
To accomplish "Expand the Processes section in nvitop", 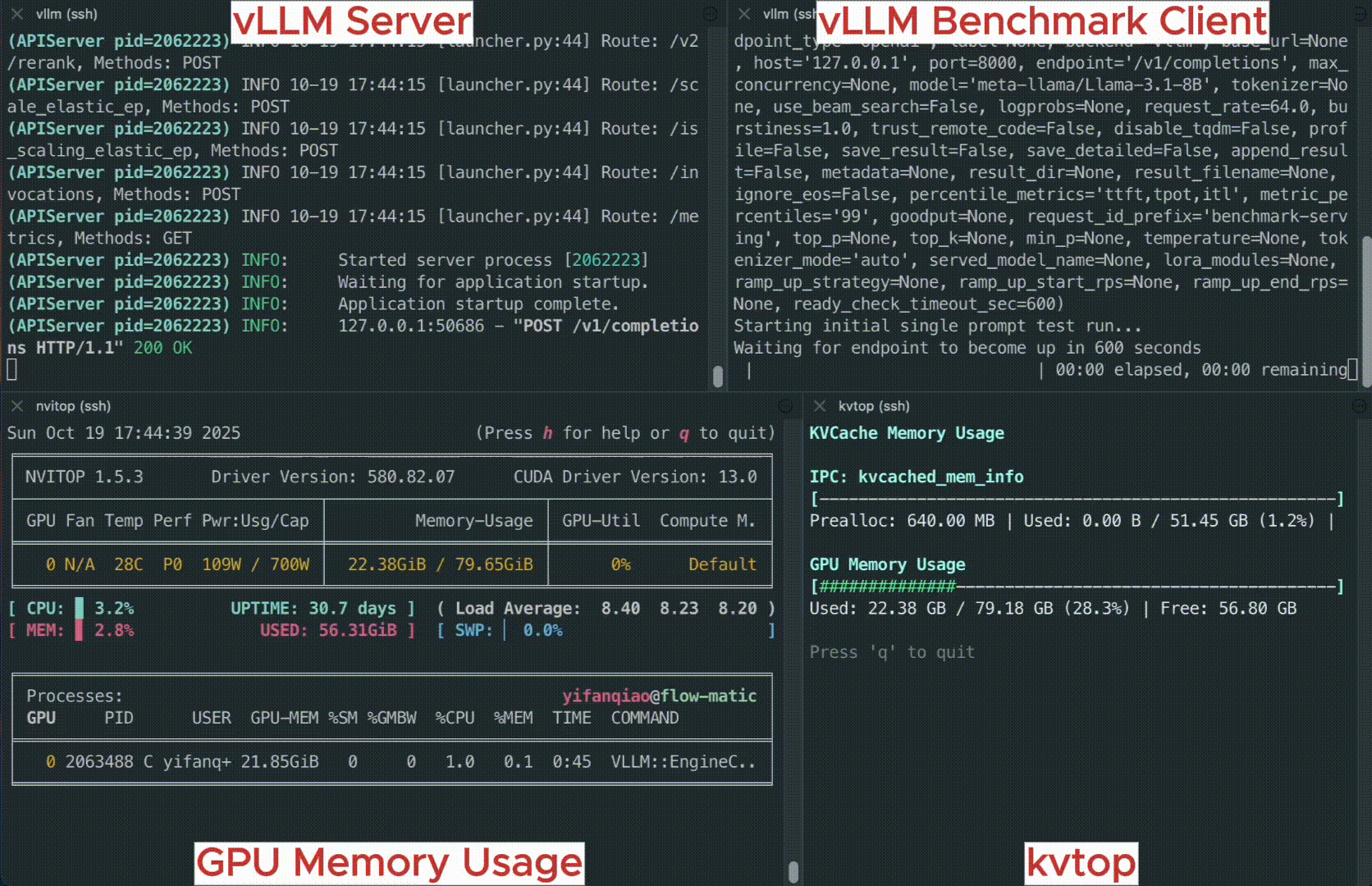I will (x=74, y=695).
